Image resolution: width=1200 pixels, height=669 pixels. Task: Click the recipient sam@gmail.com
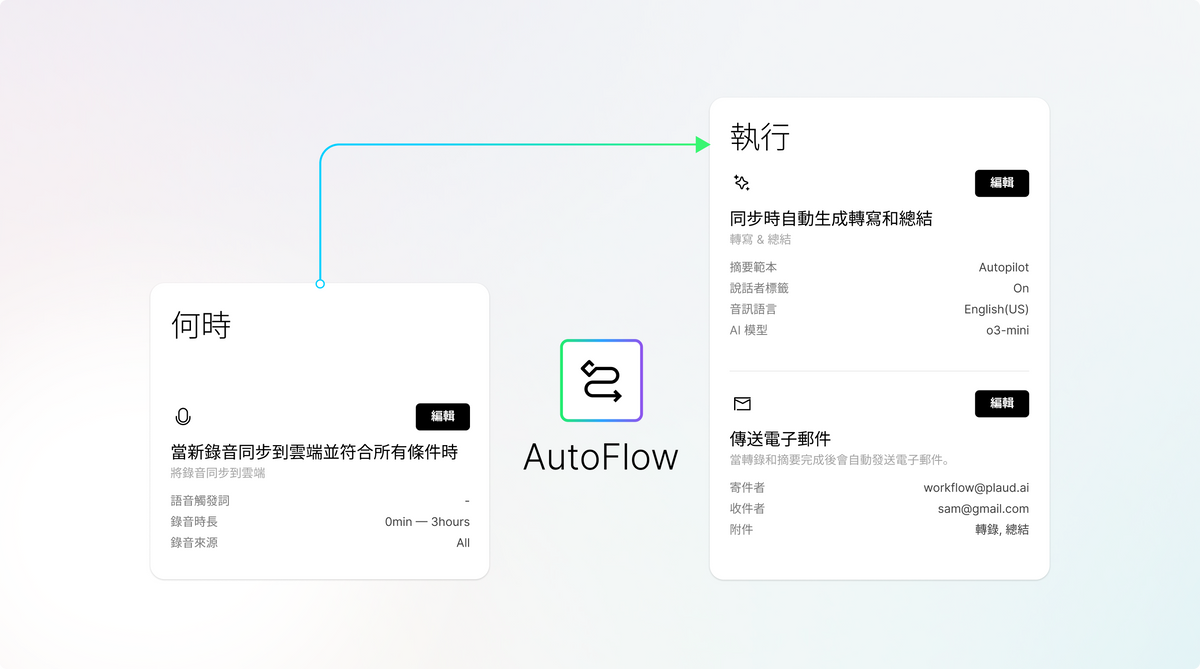click(985, 509)
